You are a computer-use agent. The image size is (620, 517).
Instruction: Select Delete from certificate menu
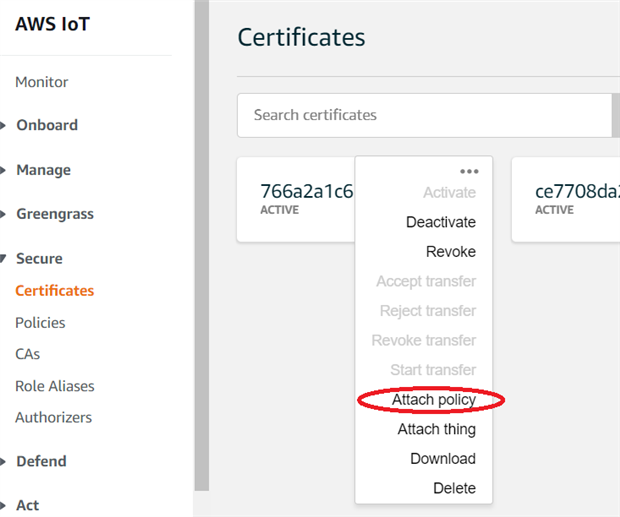click(x=454, y=488)
